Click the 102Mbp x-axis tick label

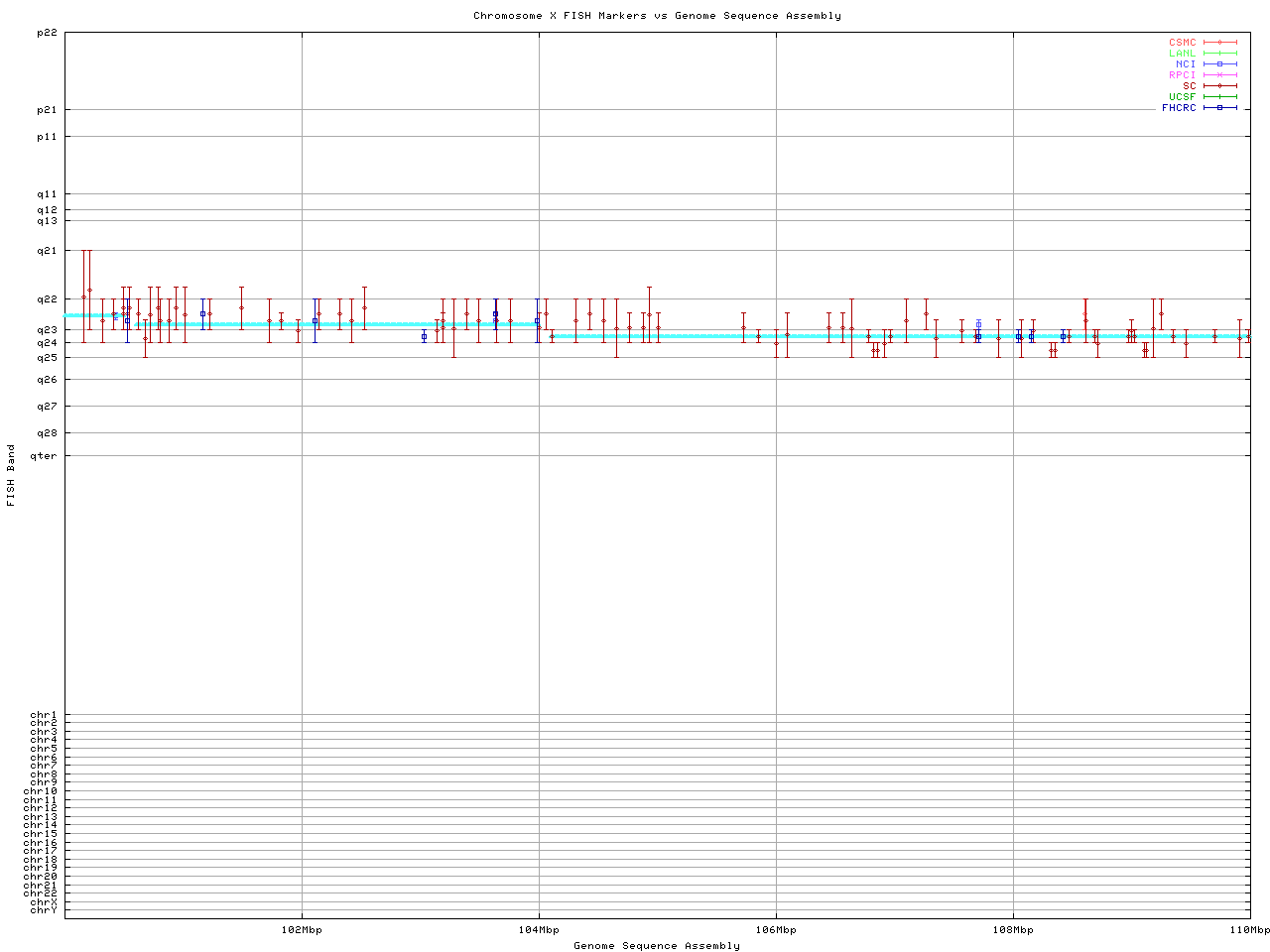click(x=302, y=930)
